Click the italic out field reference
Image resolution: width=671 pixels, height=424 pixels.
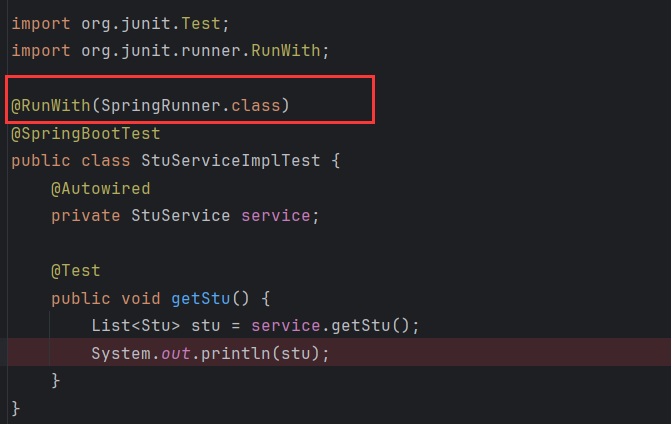[175, 354]
